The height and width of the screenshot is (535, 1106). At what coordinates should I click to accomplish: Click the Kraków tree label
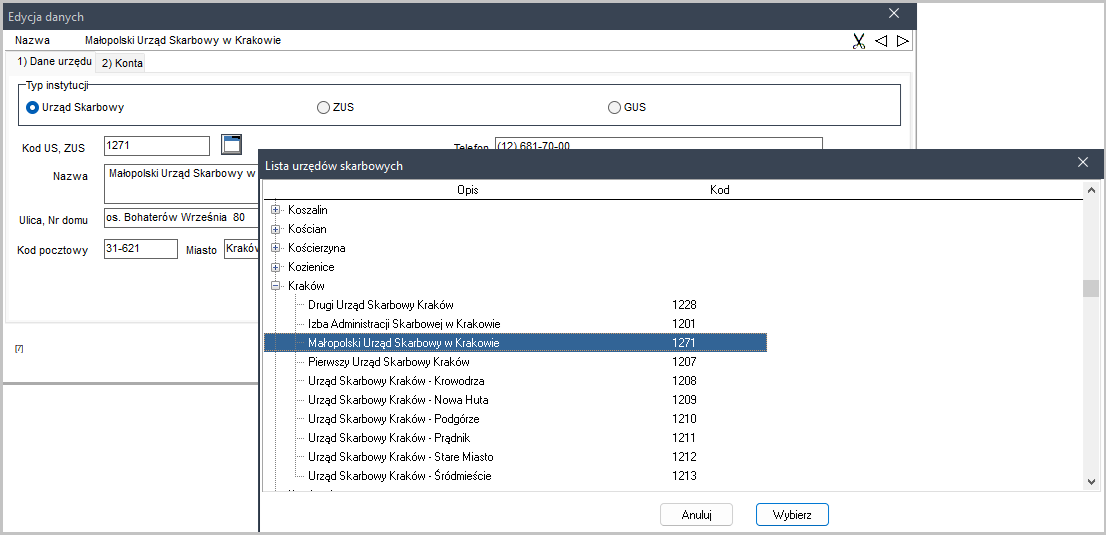pos(306,286)
